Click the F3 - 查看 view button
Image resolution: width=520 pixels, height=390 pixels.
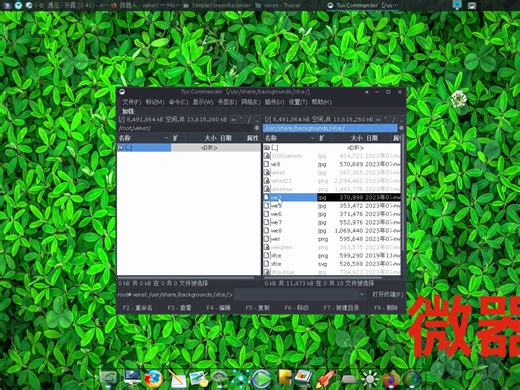(x=179, y=308)
